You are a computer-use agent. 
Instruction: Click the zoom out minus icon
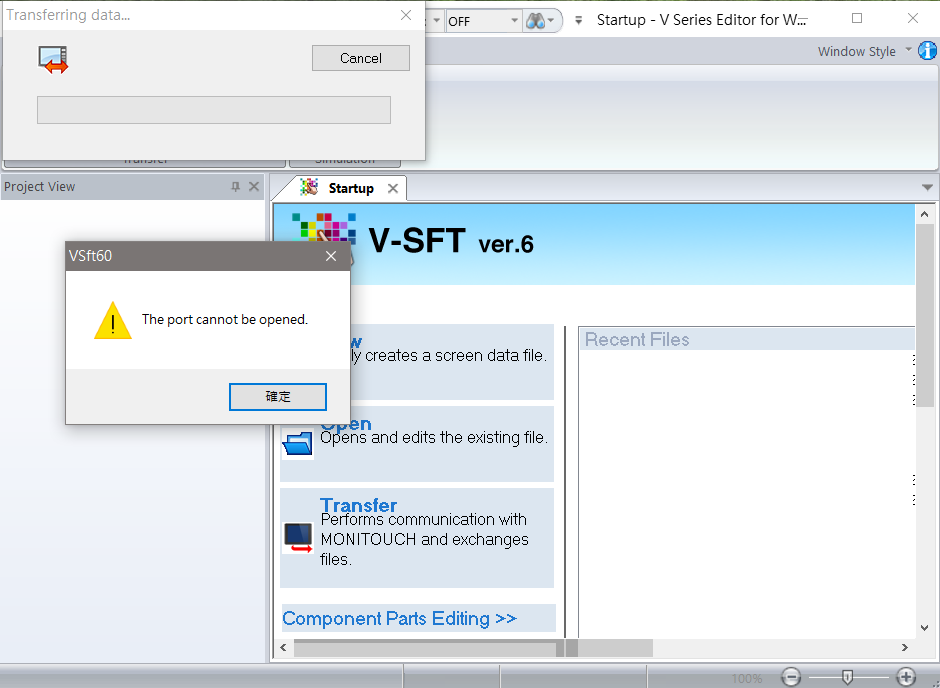tap(790, 677)
